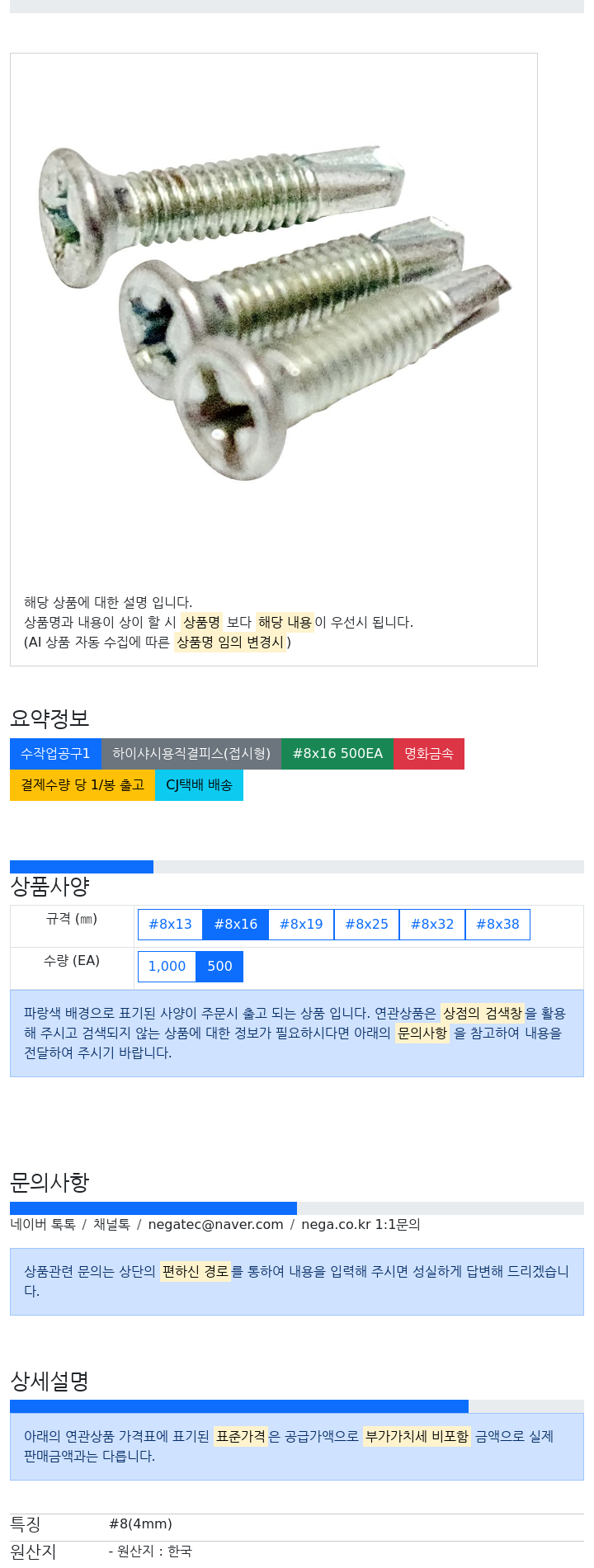Select the #8x16 size option
The width and height of the screenshot is (594, 1568).
click(x=236, y=925)
